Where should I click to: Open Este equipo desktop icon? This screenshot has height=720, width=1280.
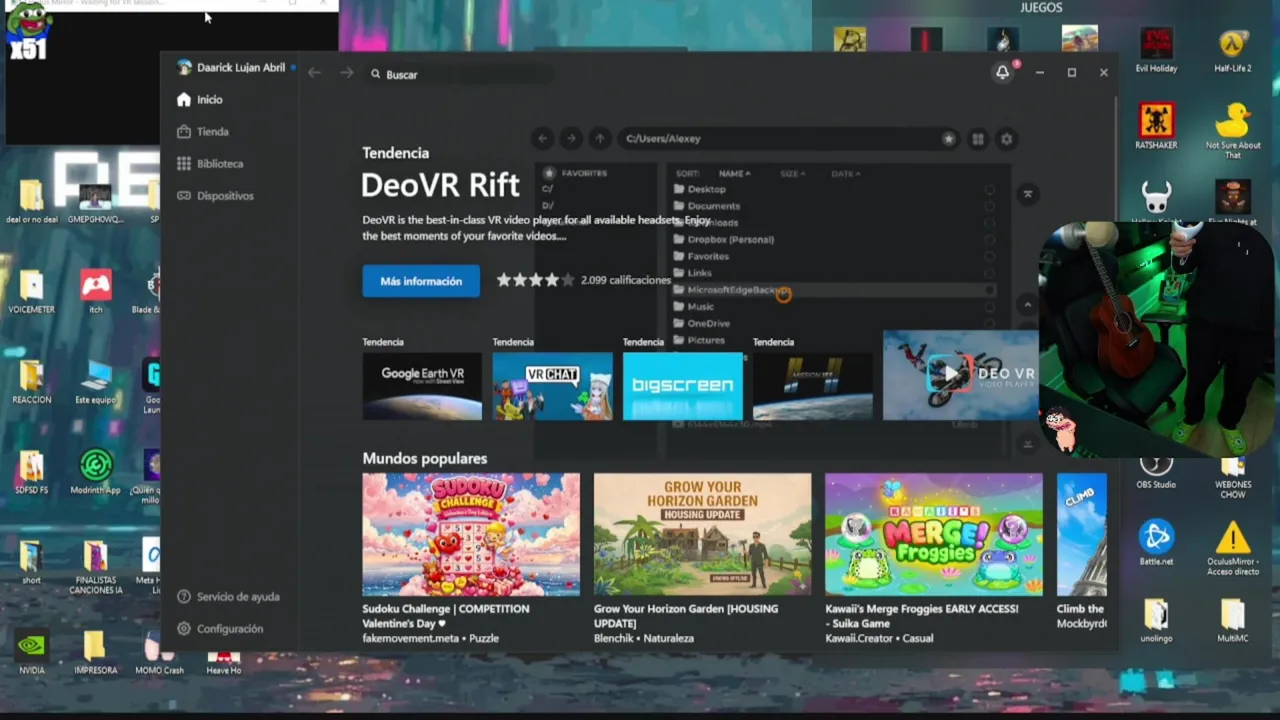coord(96,382)
